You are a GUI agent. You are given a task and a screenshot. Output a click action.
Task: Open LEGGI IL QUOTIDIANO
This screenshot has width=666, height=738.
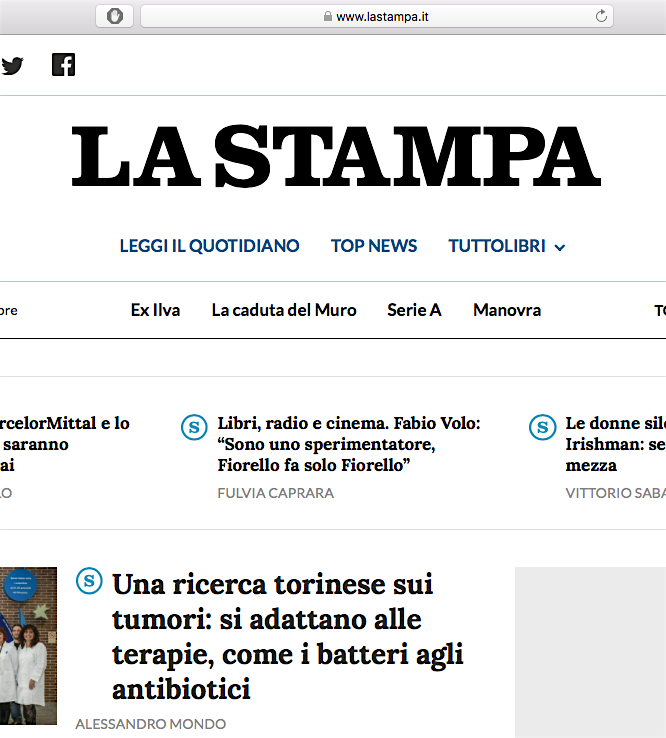[209, 246]
